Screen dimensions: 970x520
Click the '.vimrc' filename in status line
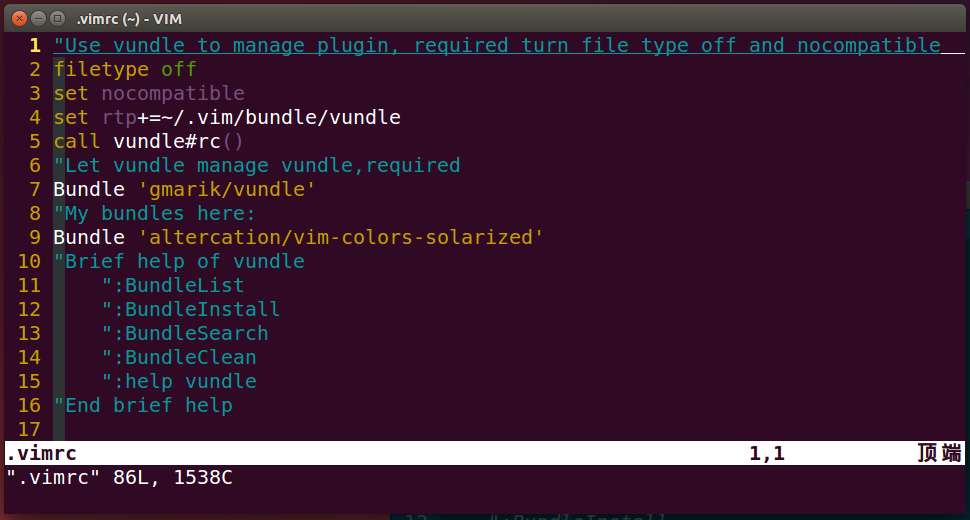[x=41, y=453]
